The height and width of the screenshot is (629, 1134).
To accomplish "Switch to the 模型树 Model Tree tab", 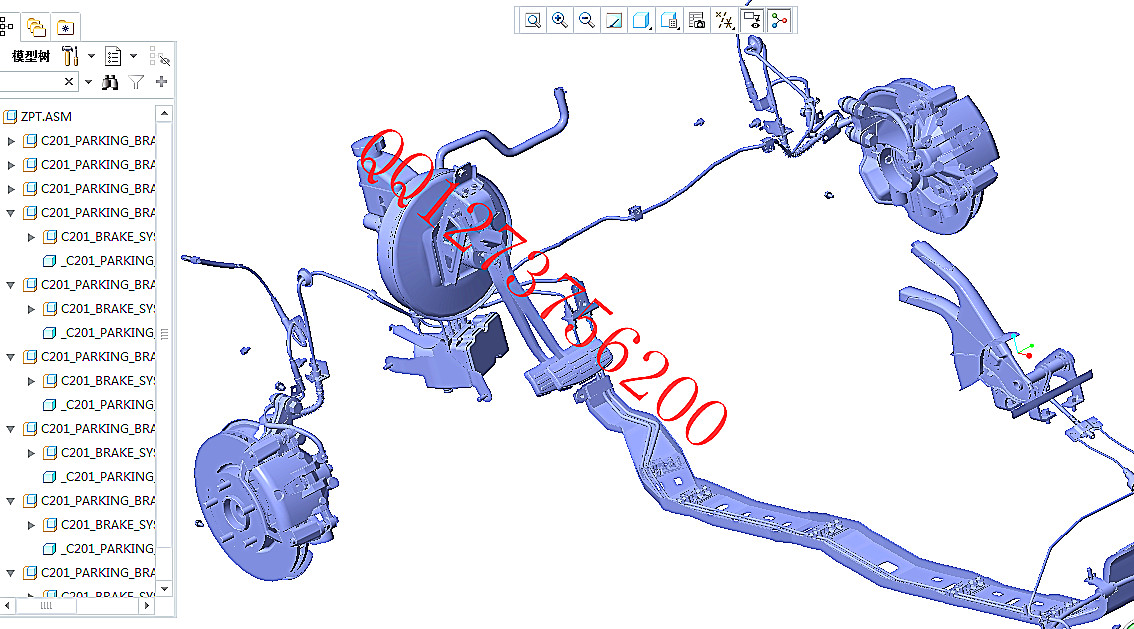I will pos(8,26).
